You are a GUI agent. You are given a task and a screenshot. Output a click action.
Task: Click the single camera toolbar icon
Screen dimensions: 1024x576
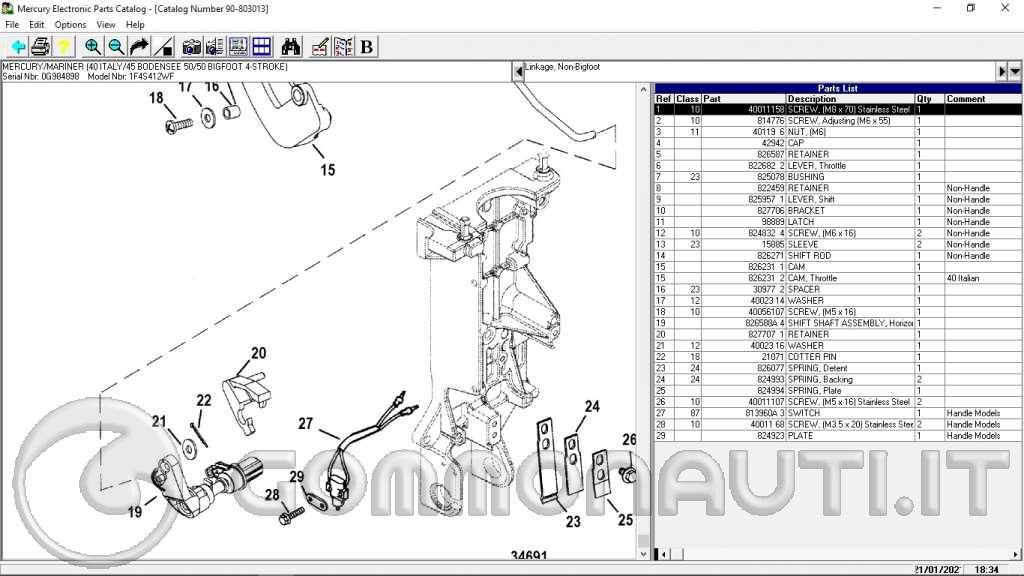(191, 46)
